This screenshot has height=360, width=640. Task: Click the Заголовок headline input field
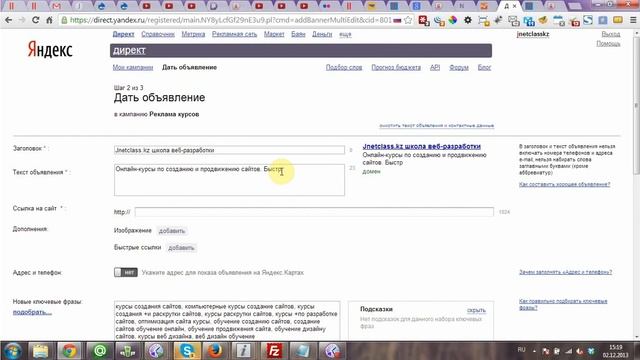coord(229,150)
